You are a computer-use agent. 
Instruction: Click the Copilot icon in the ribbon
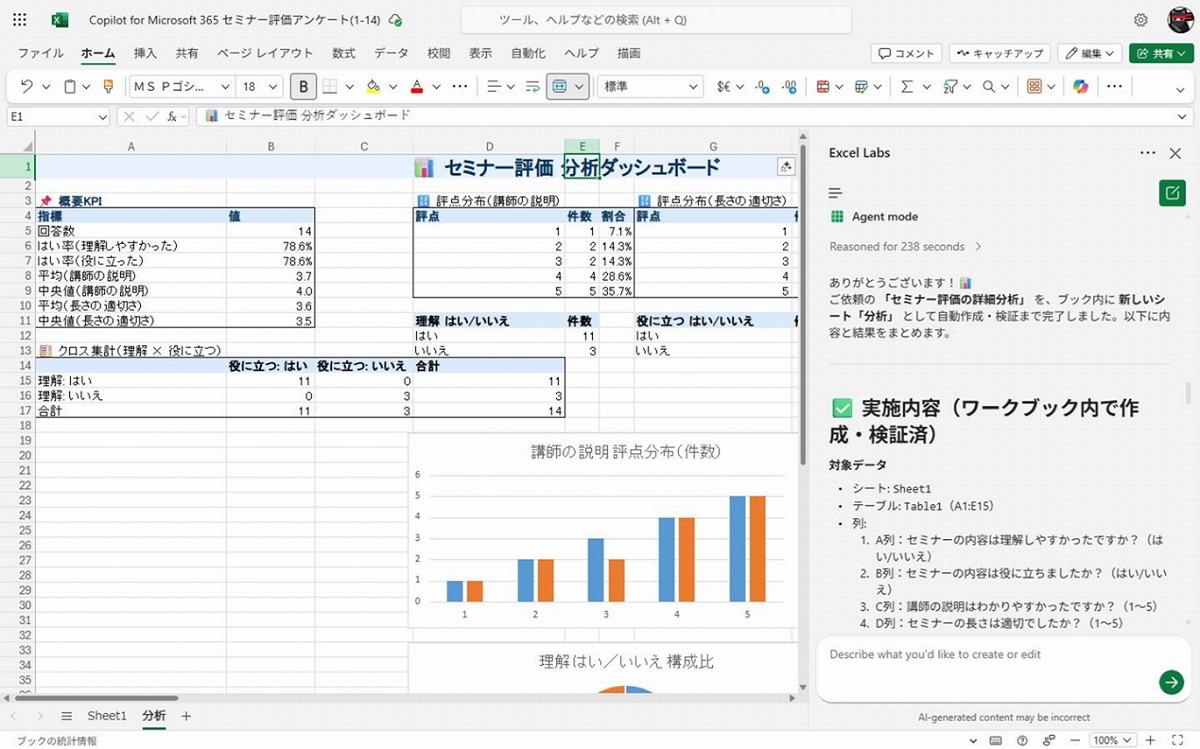1080,87
